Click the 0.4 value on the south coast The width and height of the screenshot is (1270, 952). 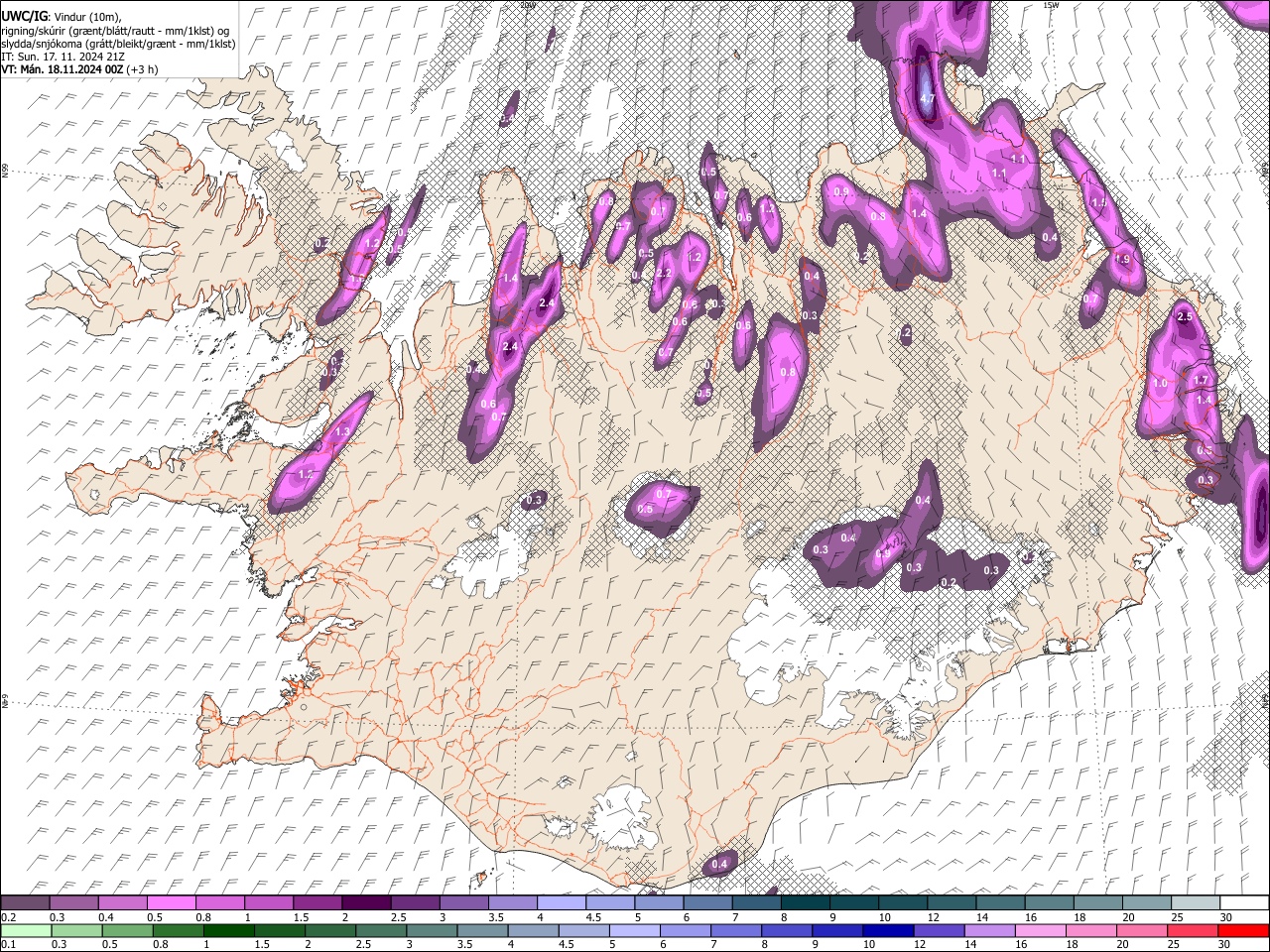point(719,865)
